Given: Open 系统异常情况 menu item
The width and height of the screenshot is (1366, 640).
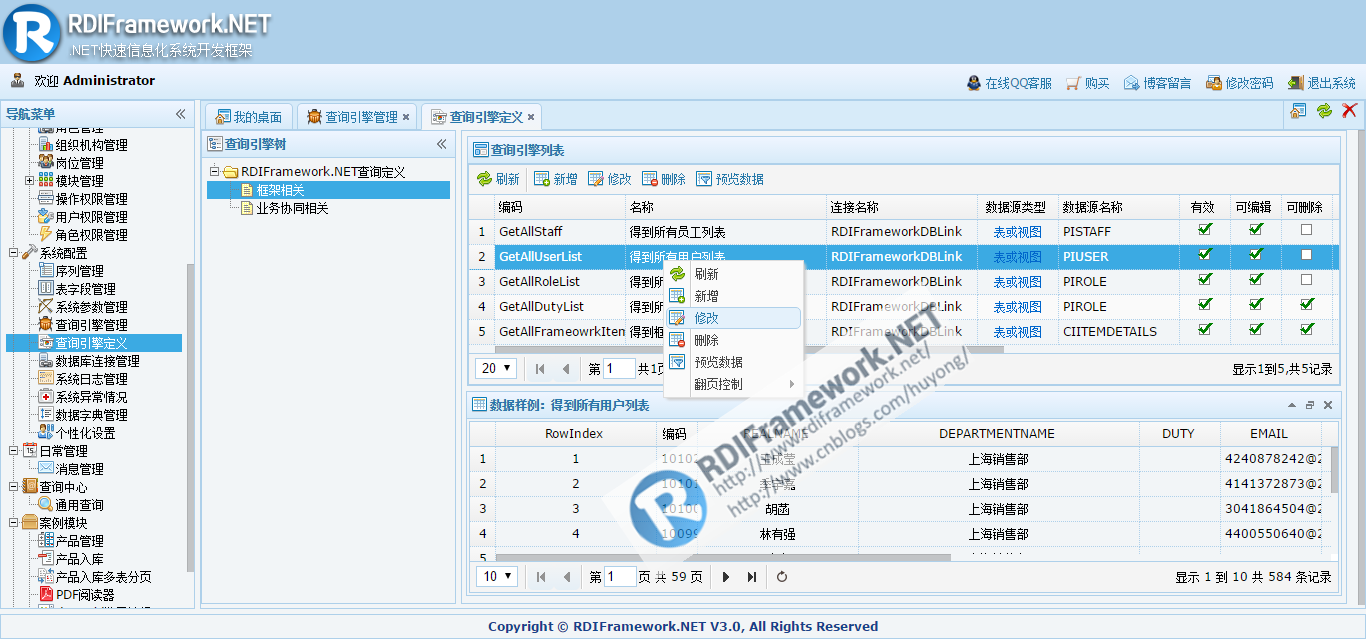Looking at the screenshot, I should 91,397.
